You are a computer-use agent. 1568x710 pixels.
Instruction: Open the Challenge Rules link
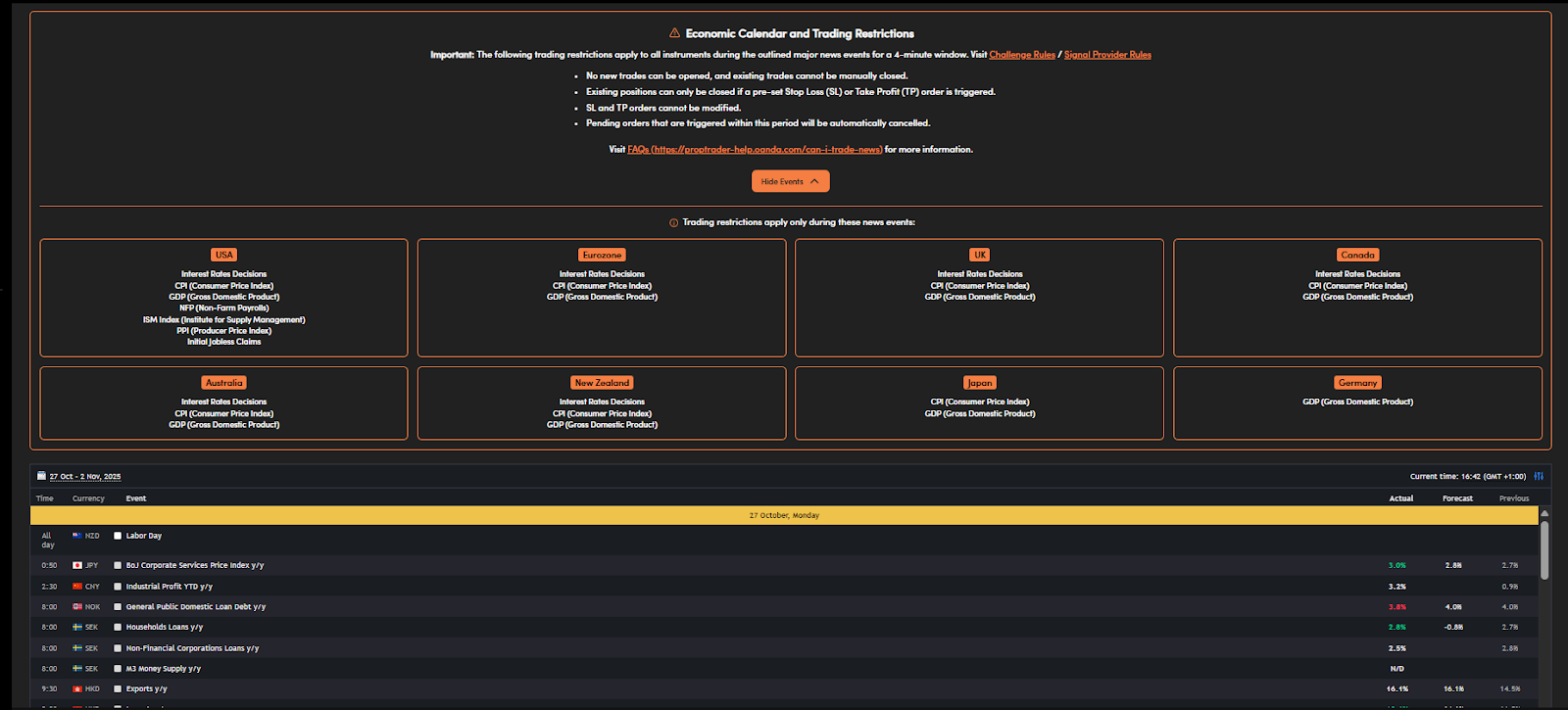1022,55
